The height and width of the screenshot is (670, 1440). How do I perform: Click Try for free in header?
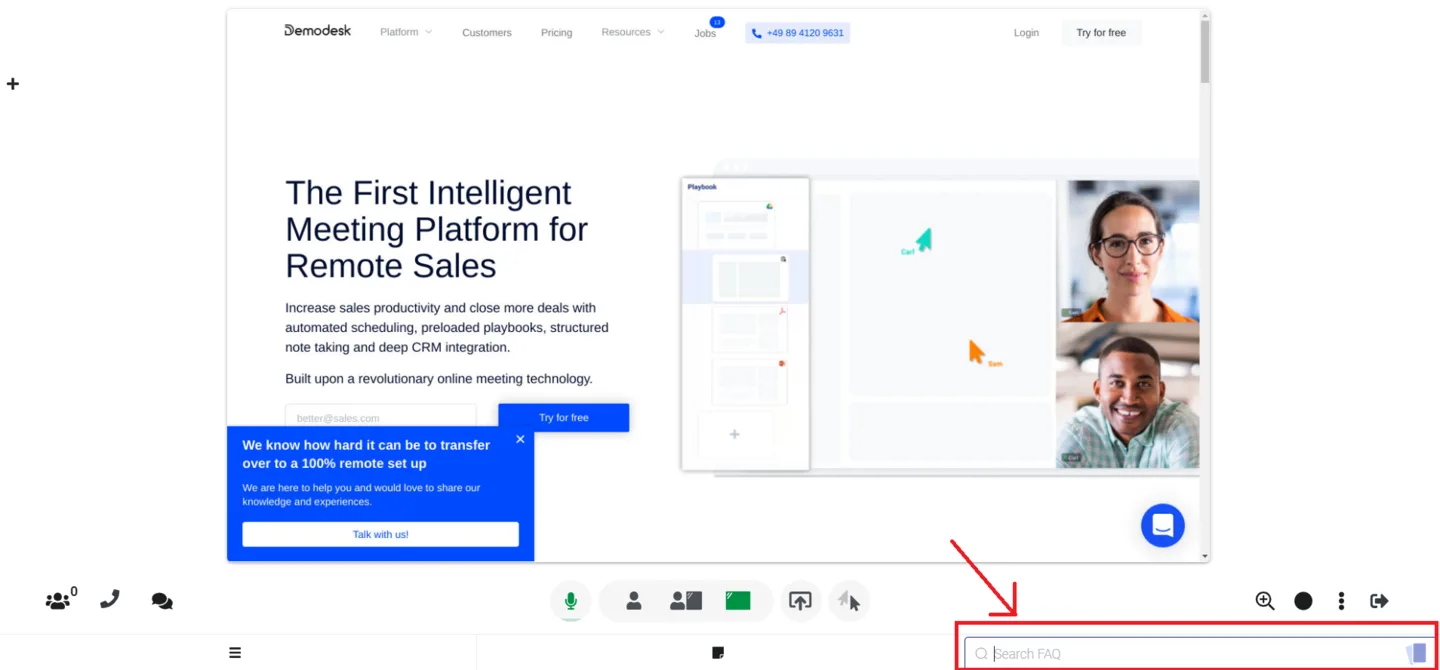pyautogui.click(x=1101, y=33)
